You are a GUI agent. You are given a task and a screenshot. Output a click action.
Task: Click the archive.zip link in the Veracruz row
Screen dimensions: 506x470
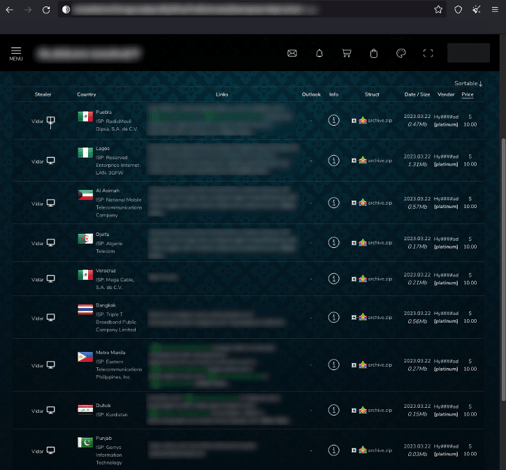tap(380, 279)
